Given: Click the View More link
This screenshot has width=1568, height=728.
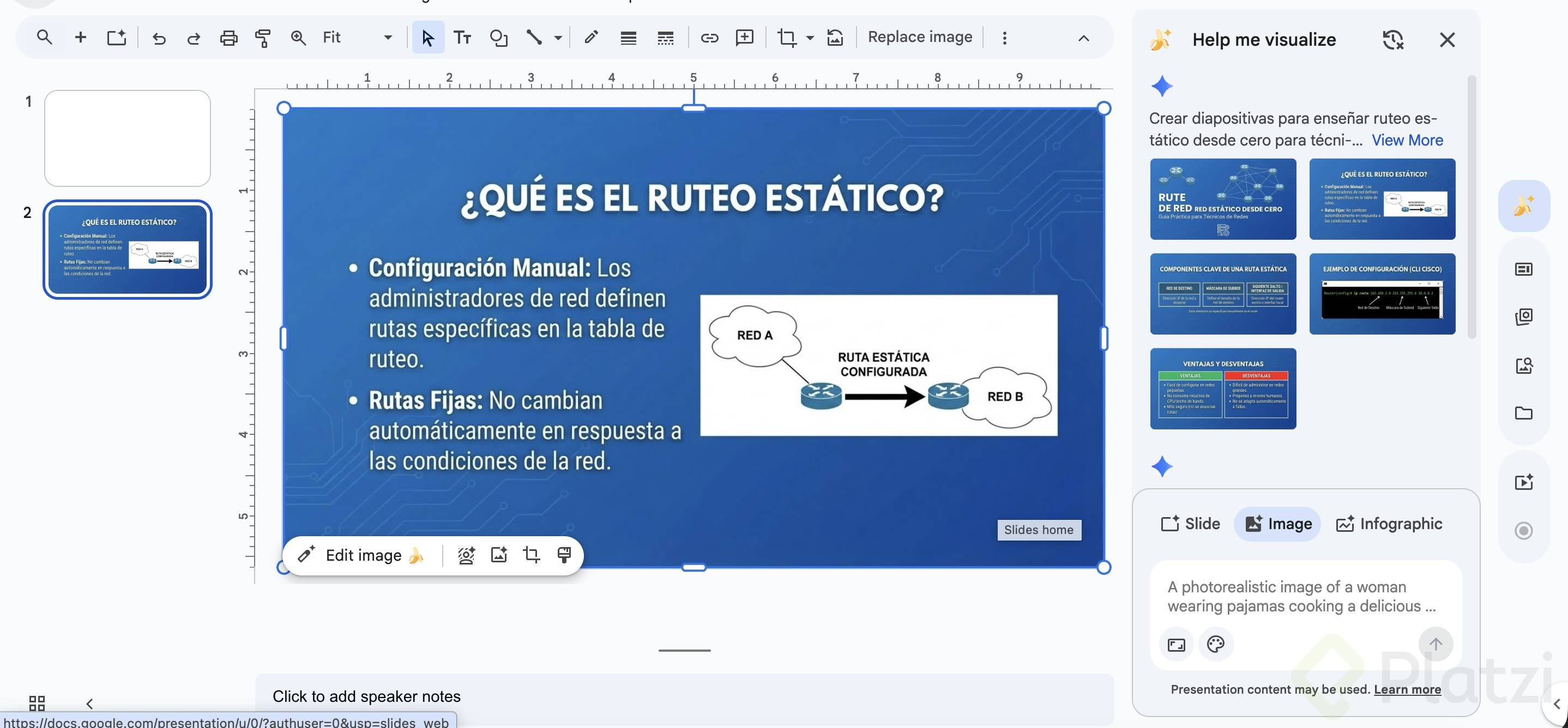Looking at the screenshot, I should pos(1407,140).
